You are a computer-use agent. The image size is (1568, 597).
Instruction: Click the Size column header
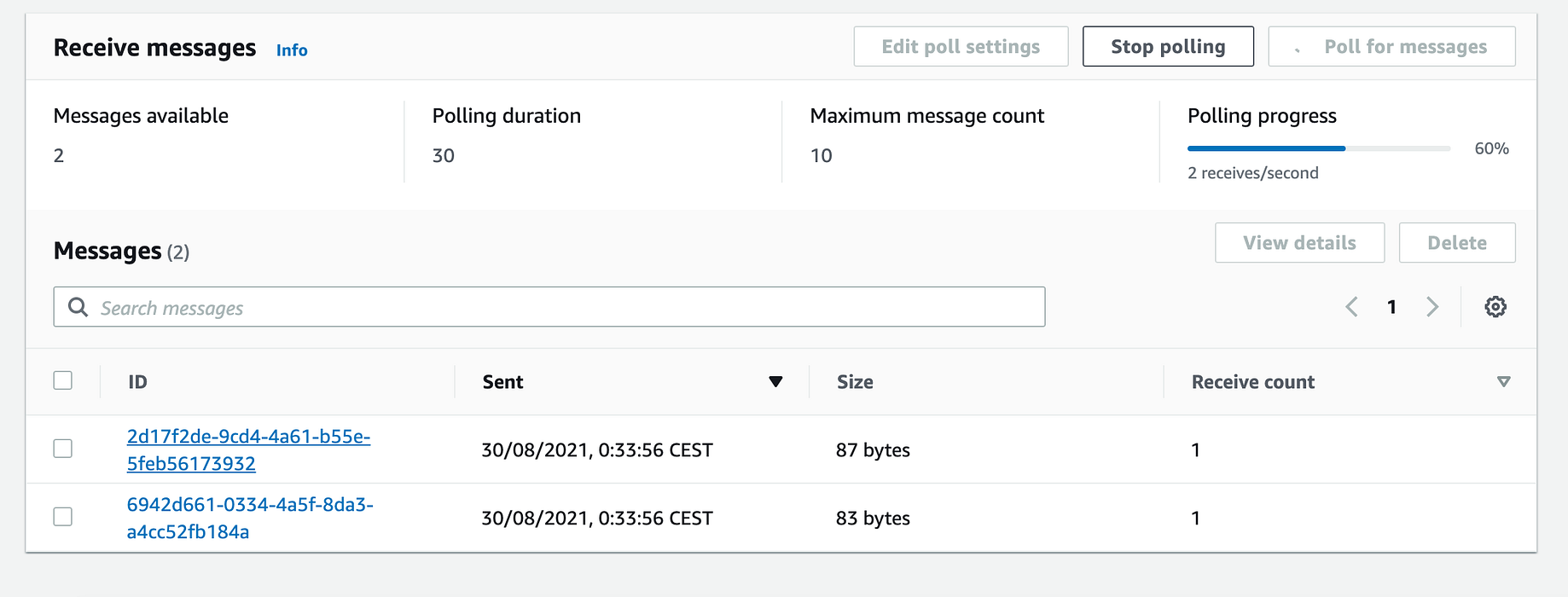855,382
